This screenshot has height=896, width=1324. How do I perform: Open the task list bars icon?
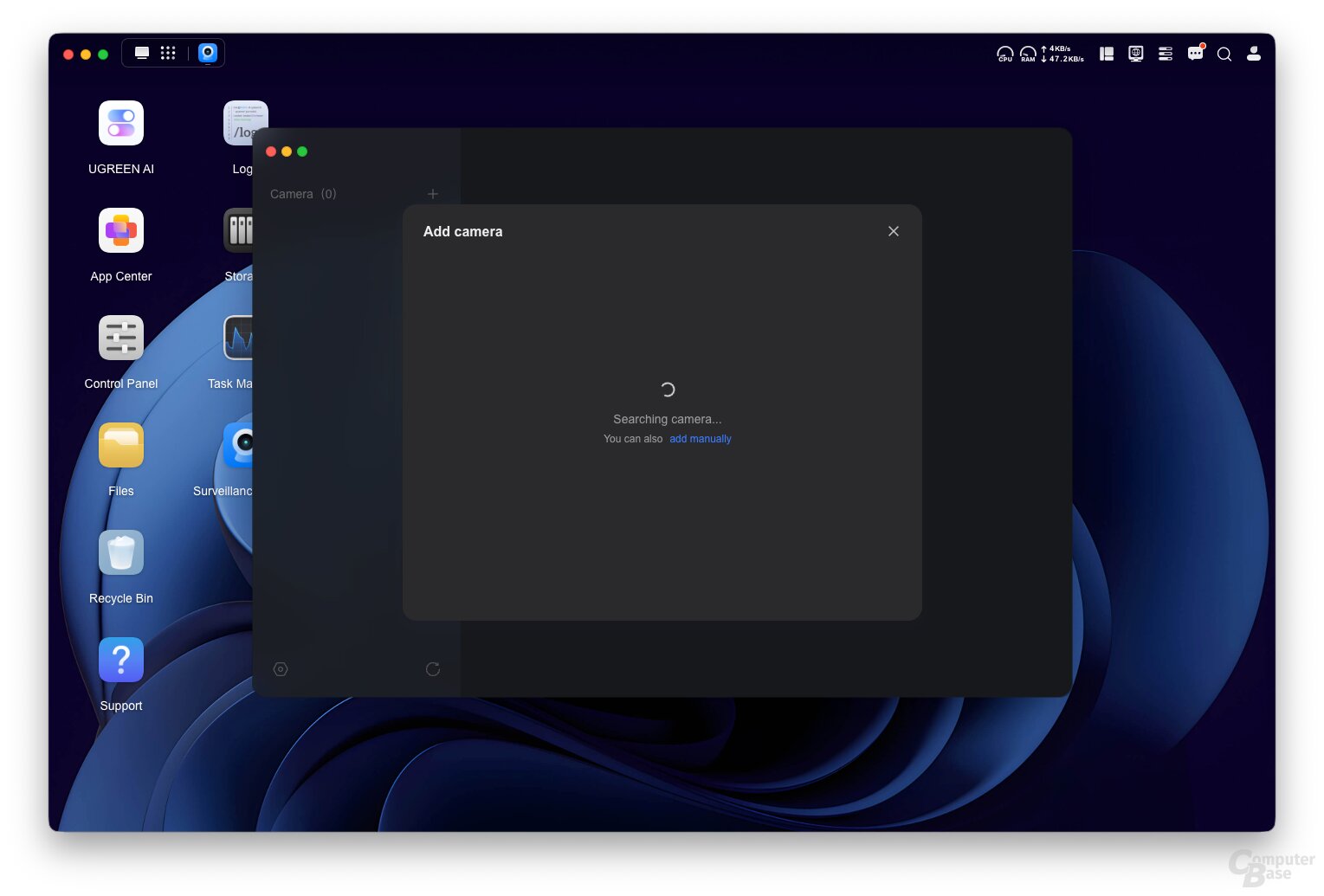tap(1166, 54)
